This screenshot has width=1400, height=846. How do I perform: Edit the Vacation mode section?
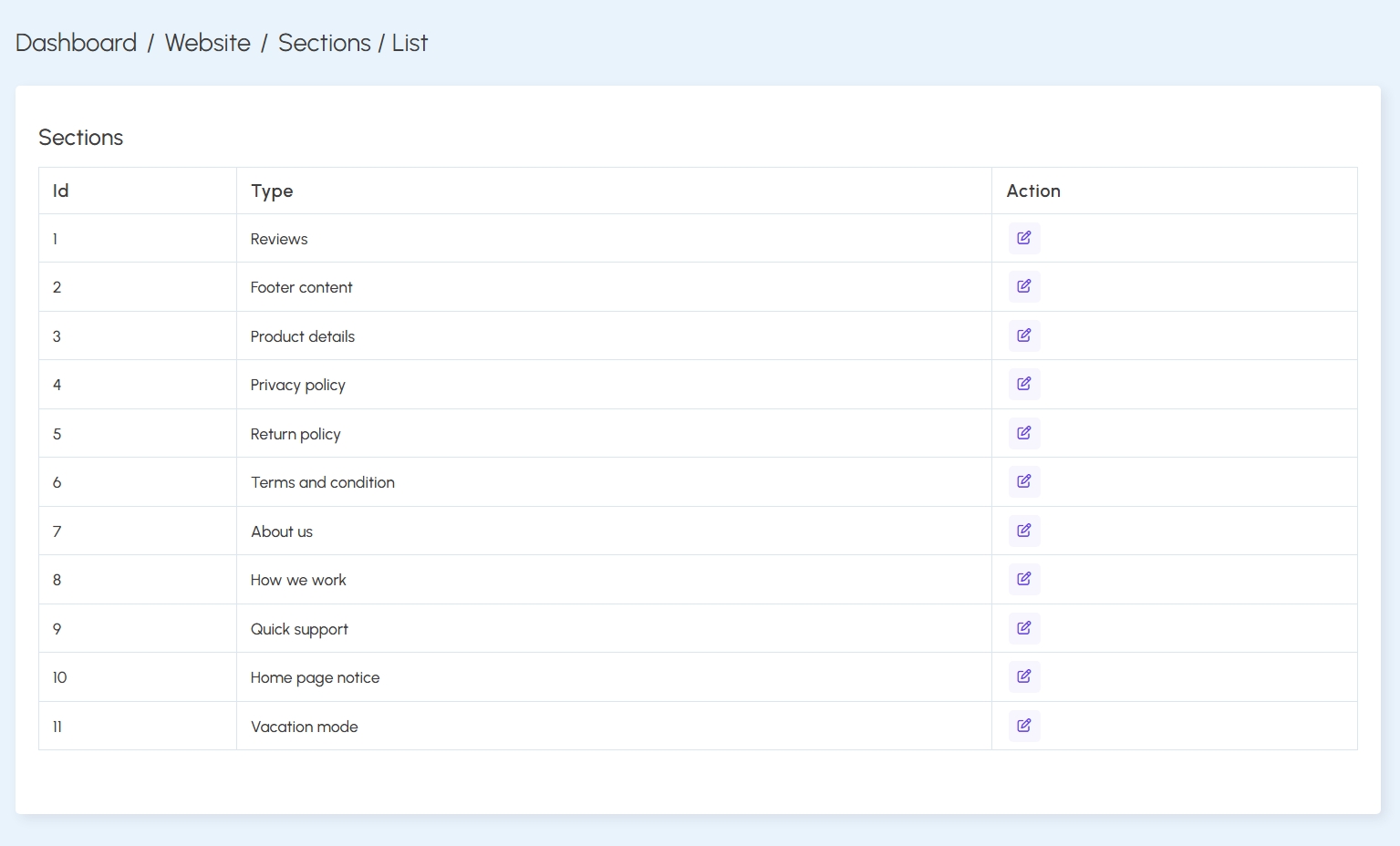[x=1024, y=726]
